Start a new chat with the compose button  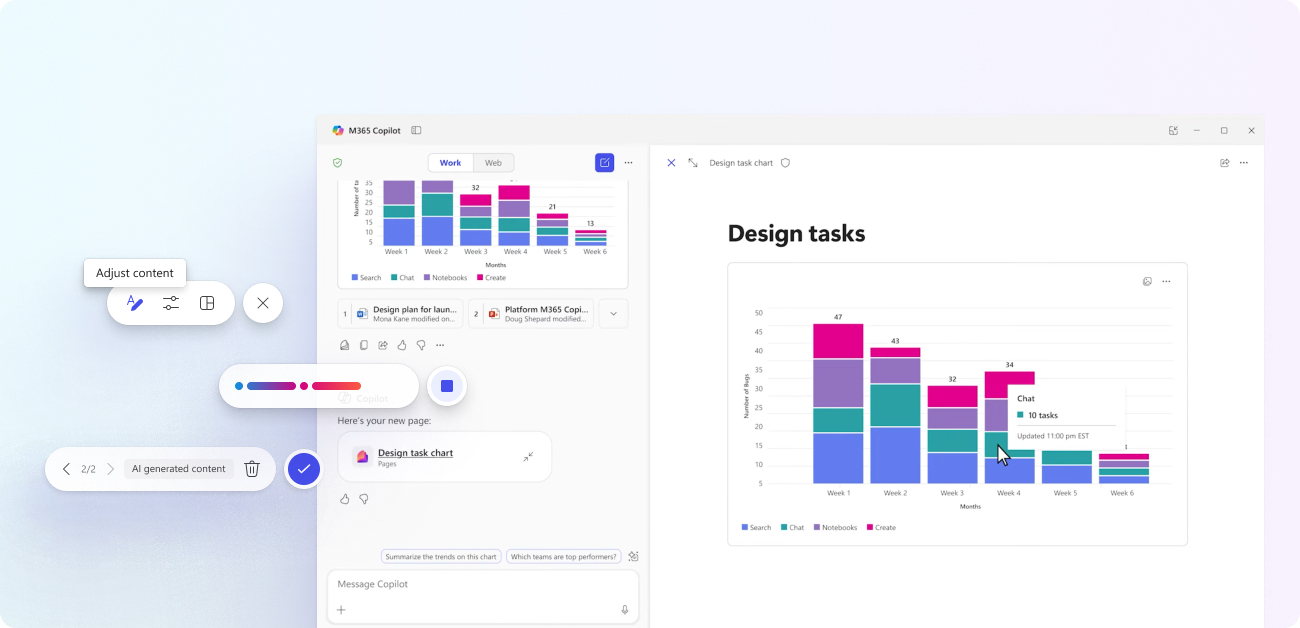click(604, 162)
